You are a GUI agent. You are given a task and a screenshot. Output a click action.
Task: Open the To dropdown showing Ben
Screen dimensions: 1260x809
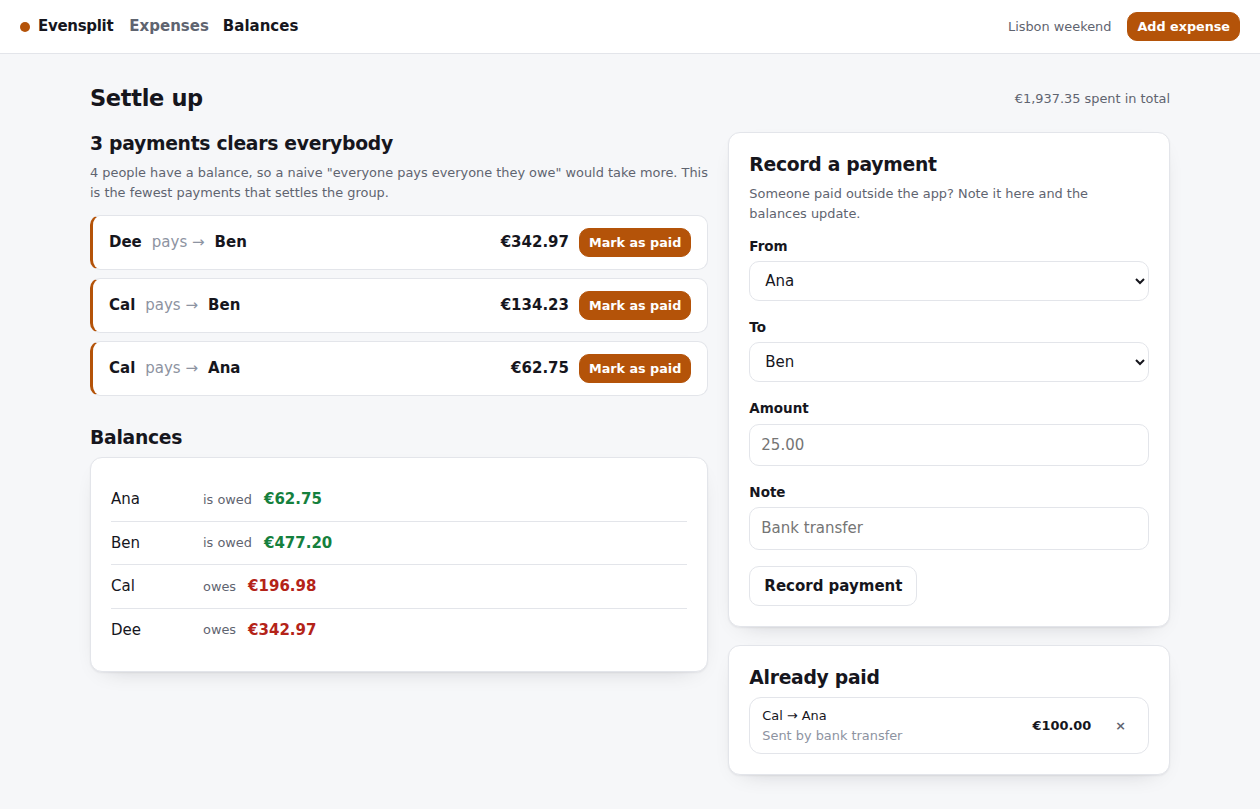(x=949, y=362)
